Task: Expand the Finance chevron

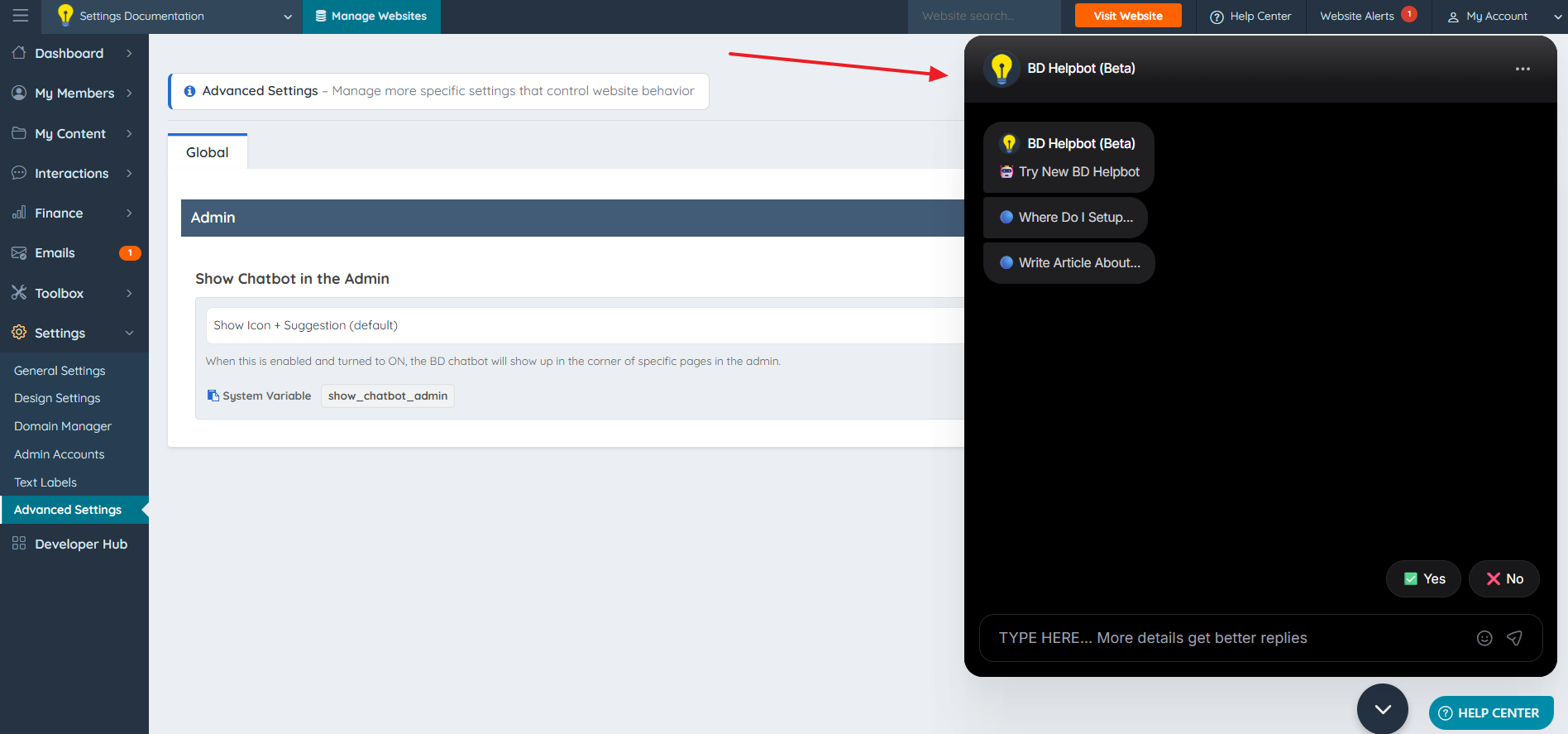Action: click(130, 213)
